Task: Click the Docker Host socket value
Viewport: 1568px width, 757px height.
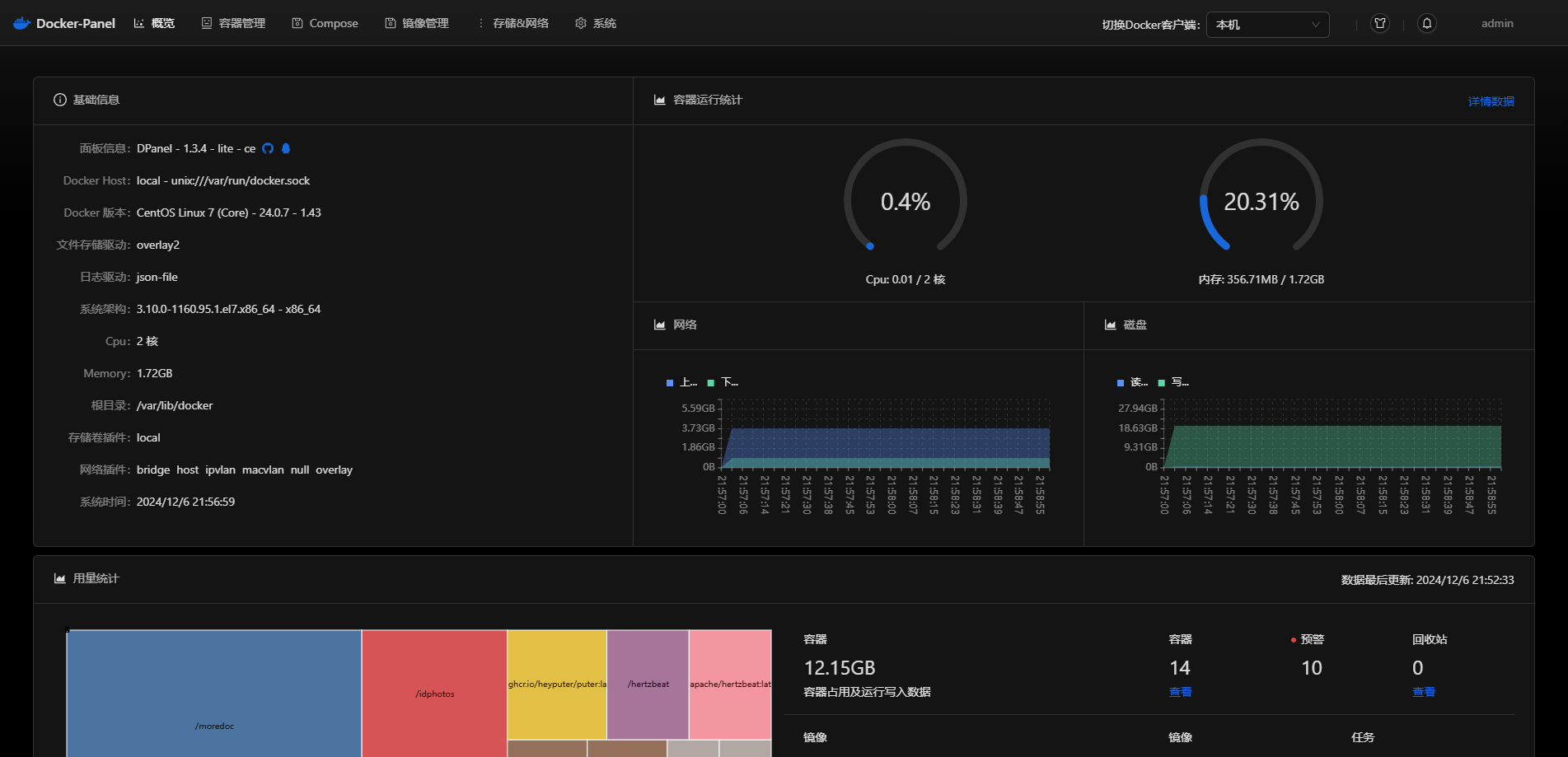Action: click(223, 180)
